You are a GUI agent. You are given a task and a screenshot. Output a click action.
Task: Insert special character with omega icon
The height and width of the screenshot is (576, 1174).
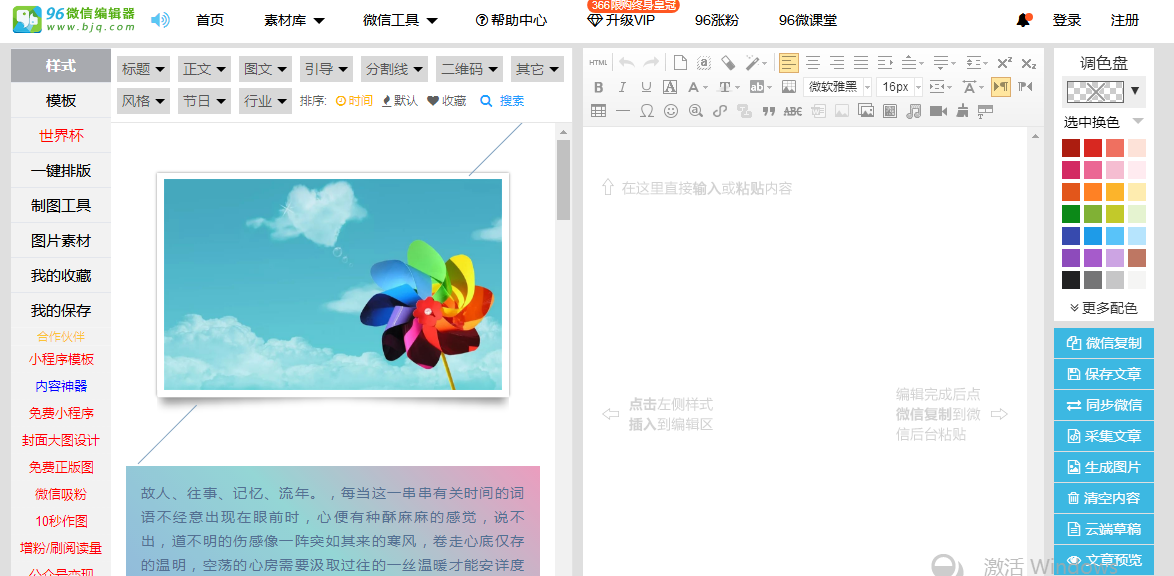(647, 111)
